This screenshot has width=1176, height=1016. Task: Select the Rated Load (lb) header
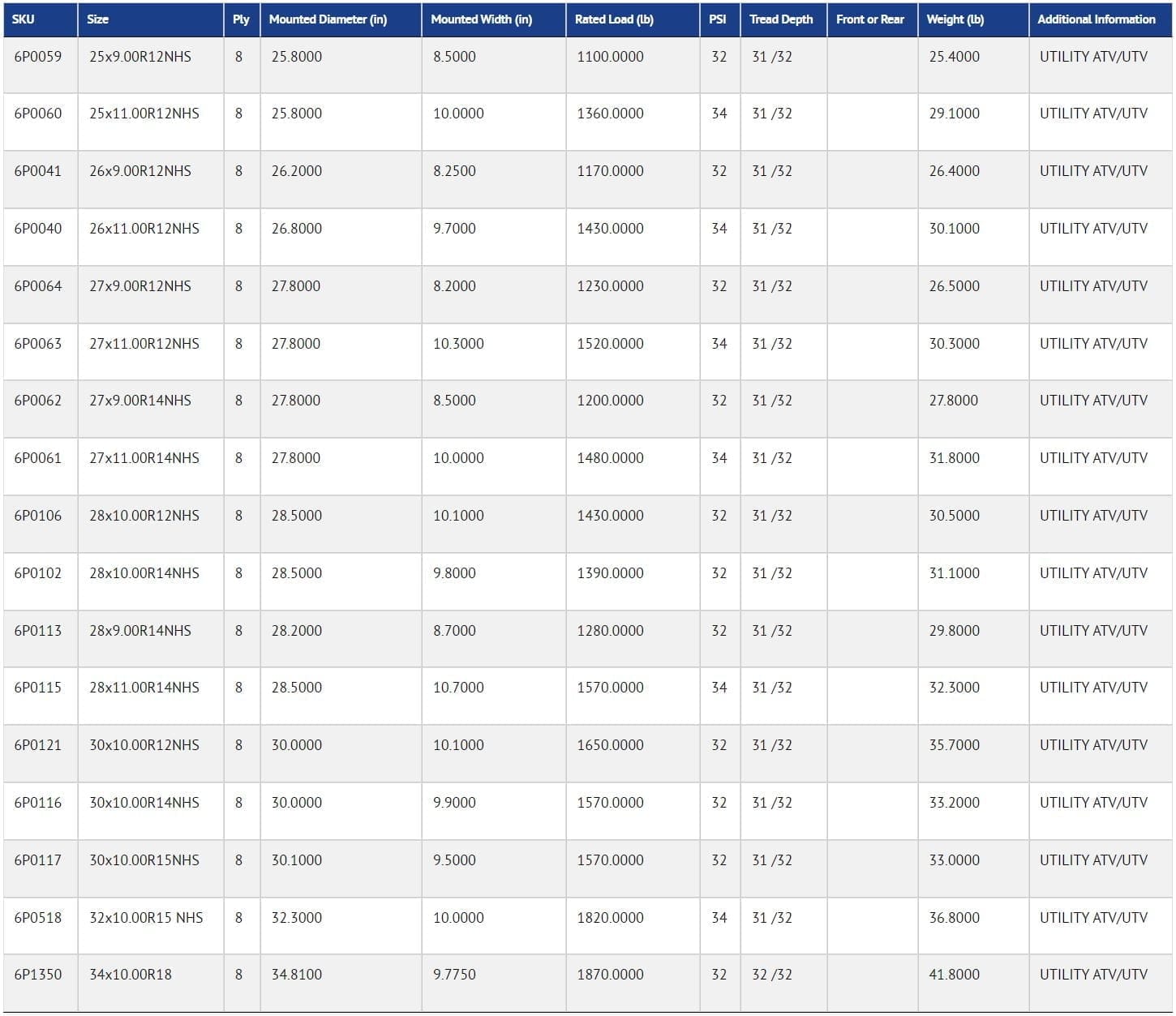click(614, 19)
